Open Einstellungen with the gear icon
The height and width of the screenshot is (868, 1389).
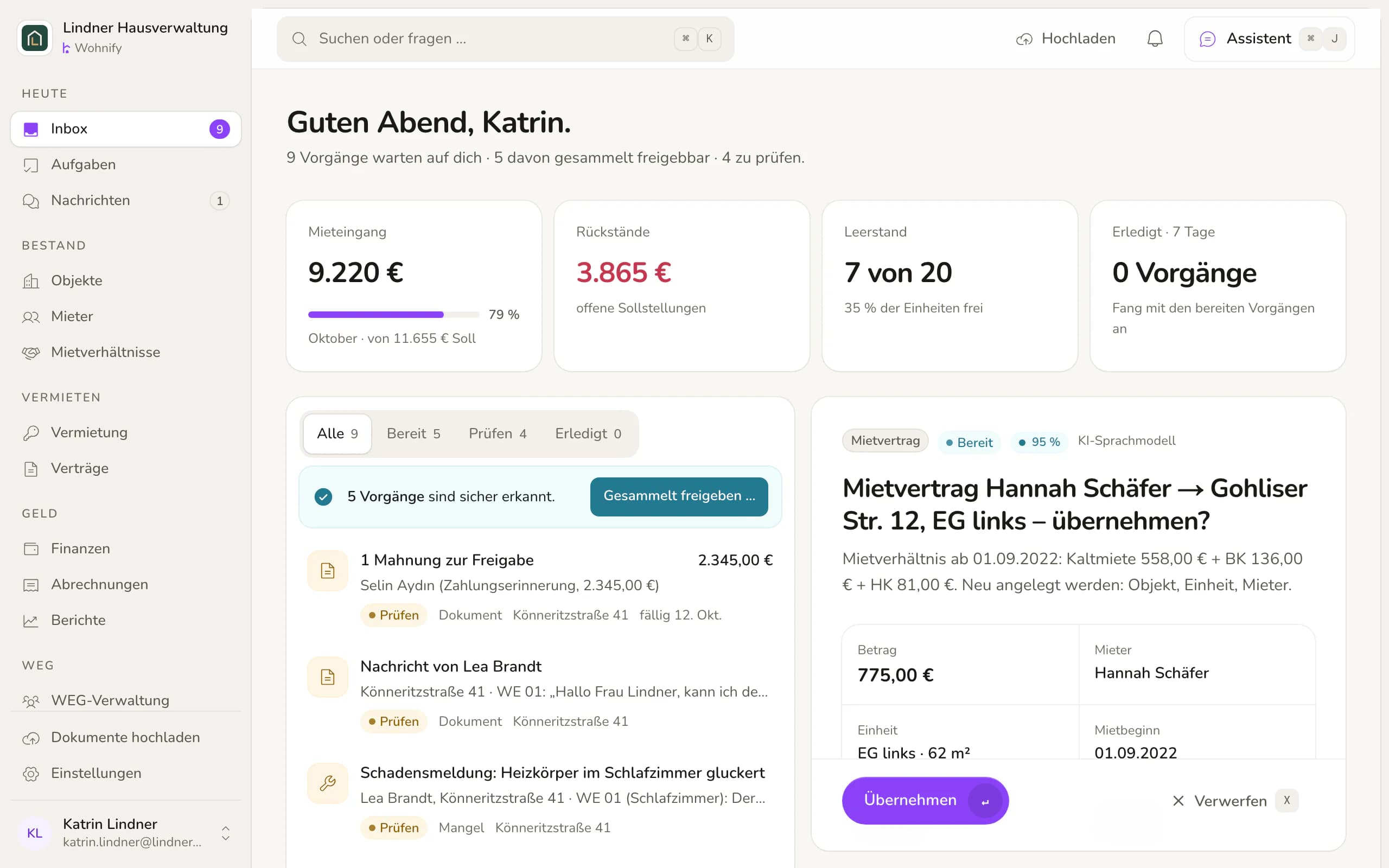[126, 773]
